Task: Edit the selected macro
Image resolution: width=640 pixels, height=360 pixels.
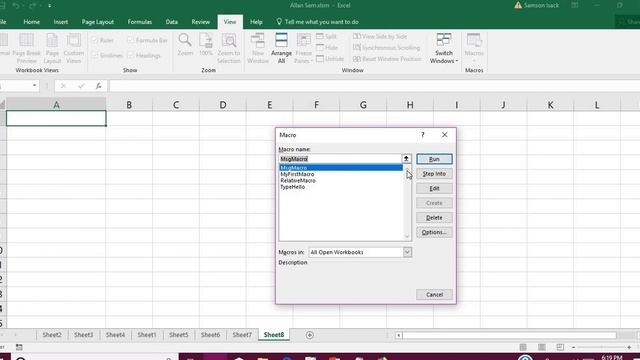Action: click(434, 189)
